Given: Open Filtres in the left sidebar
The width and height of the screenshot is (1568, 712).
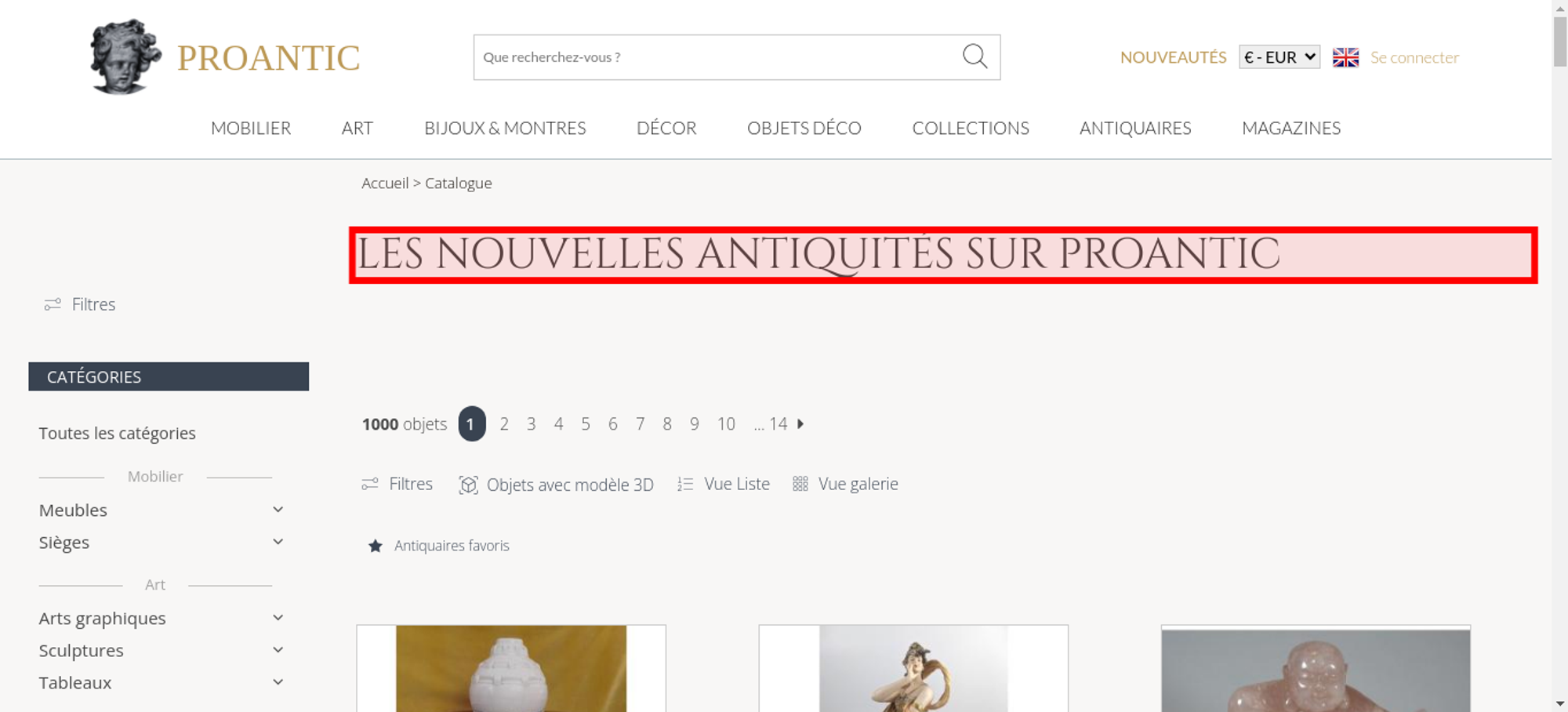Looking at the screenshot, I should pyautogui.click(x=80, y=304).
